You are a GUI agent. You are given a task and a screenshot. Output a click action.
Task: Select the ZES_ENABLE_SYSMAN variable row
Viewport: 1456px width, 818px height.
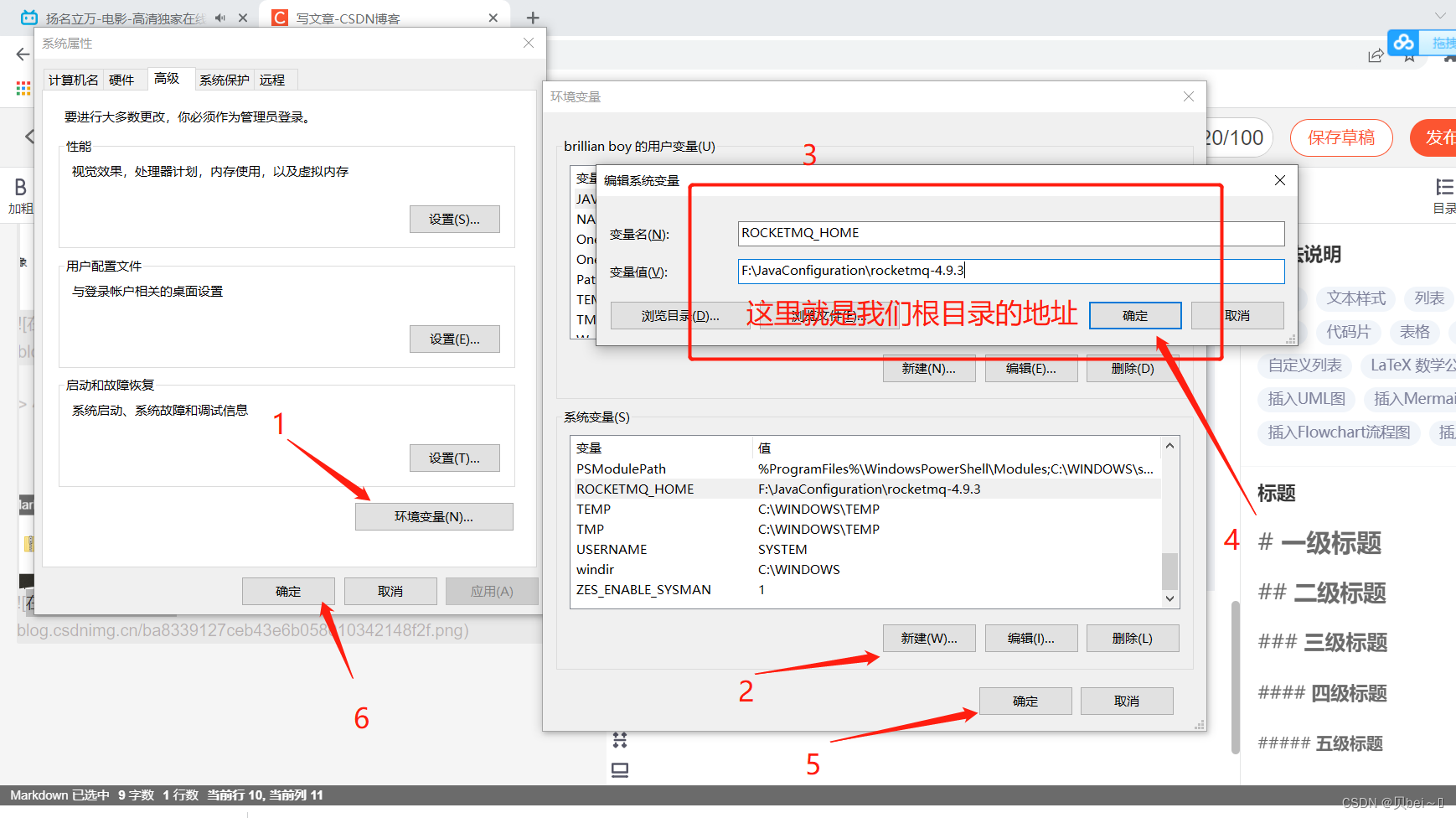[x=866, y=589]
